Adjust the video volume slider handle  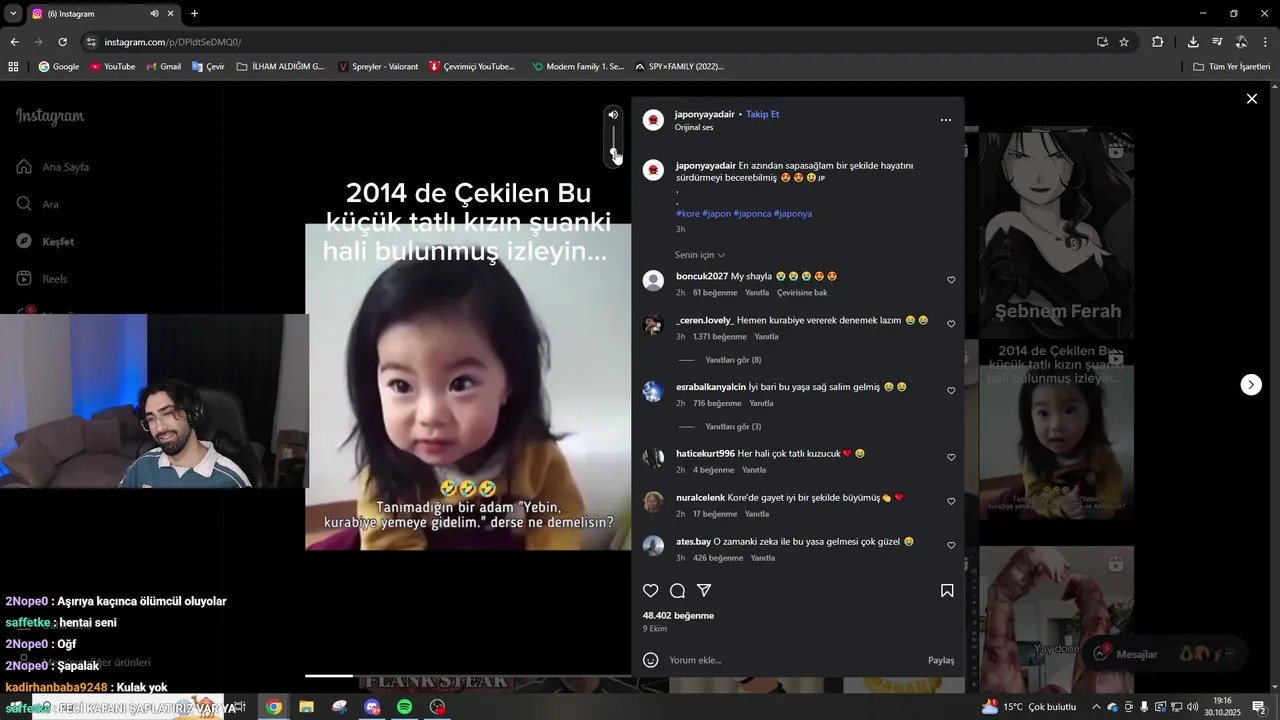click(x=614, y=153)
